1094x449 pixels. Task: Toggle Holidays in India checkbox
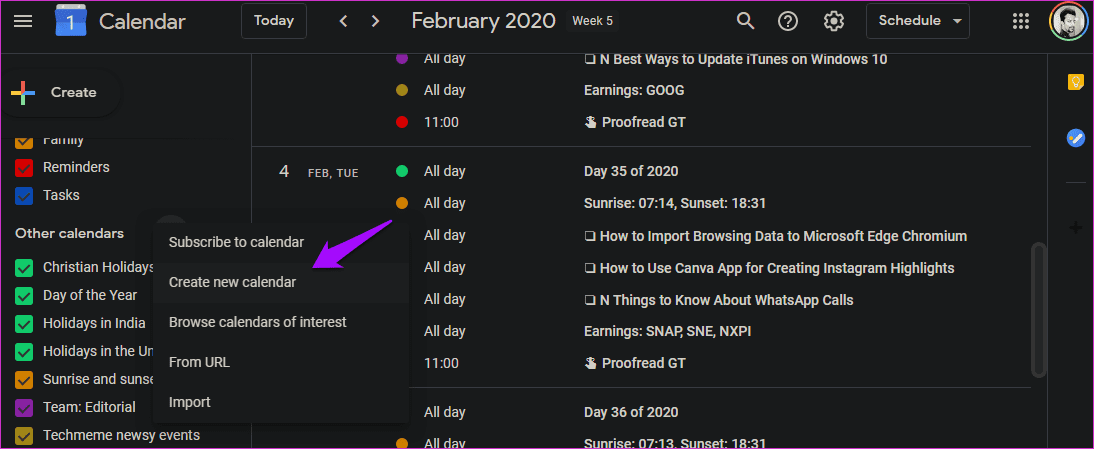(x=24, y=324)
